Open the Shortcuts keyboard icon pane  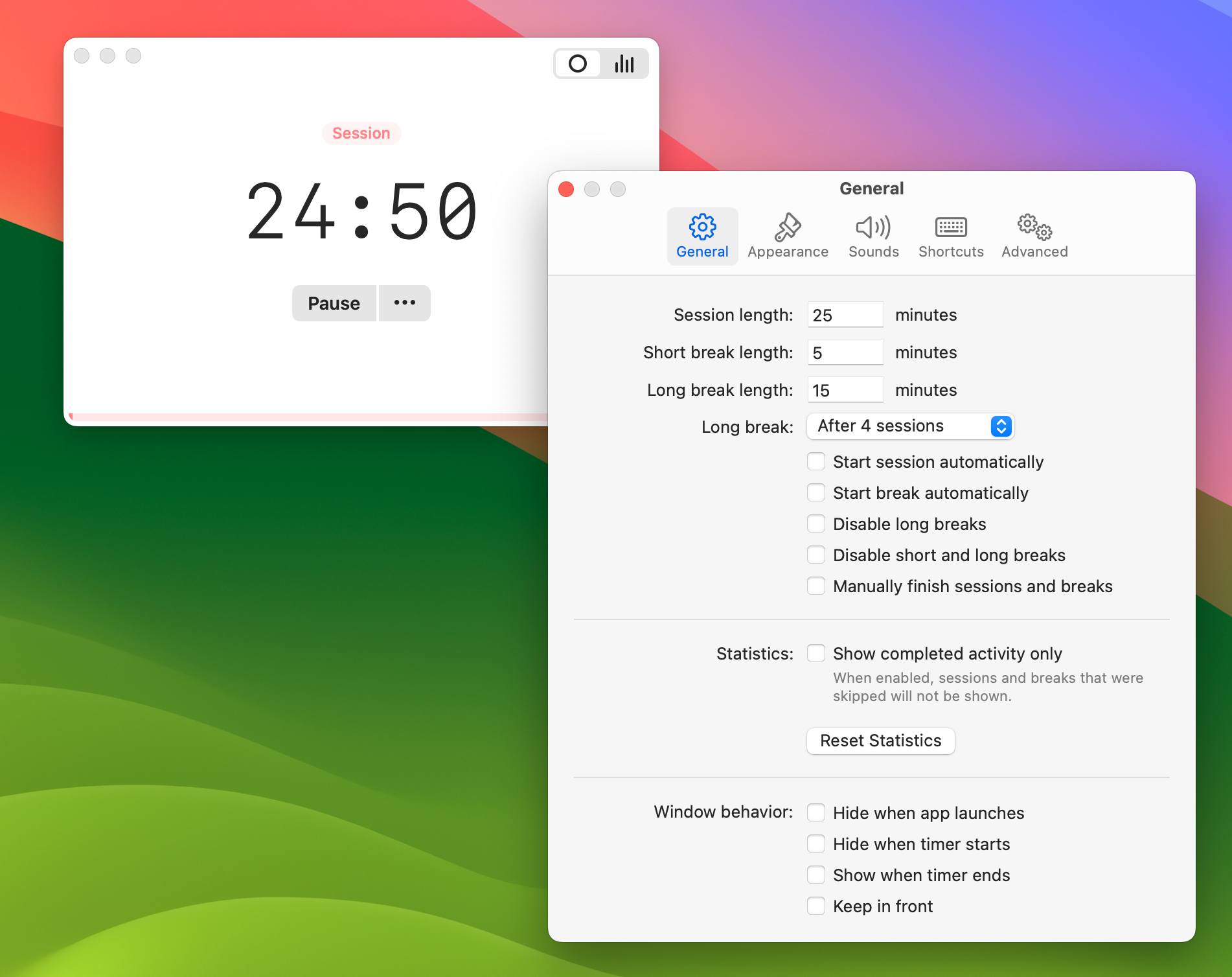(x=950, y=236)
